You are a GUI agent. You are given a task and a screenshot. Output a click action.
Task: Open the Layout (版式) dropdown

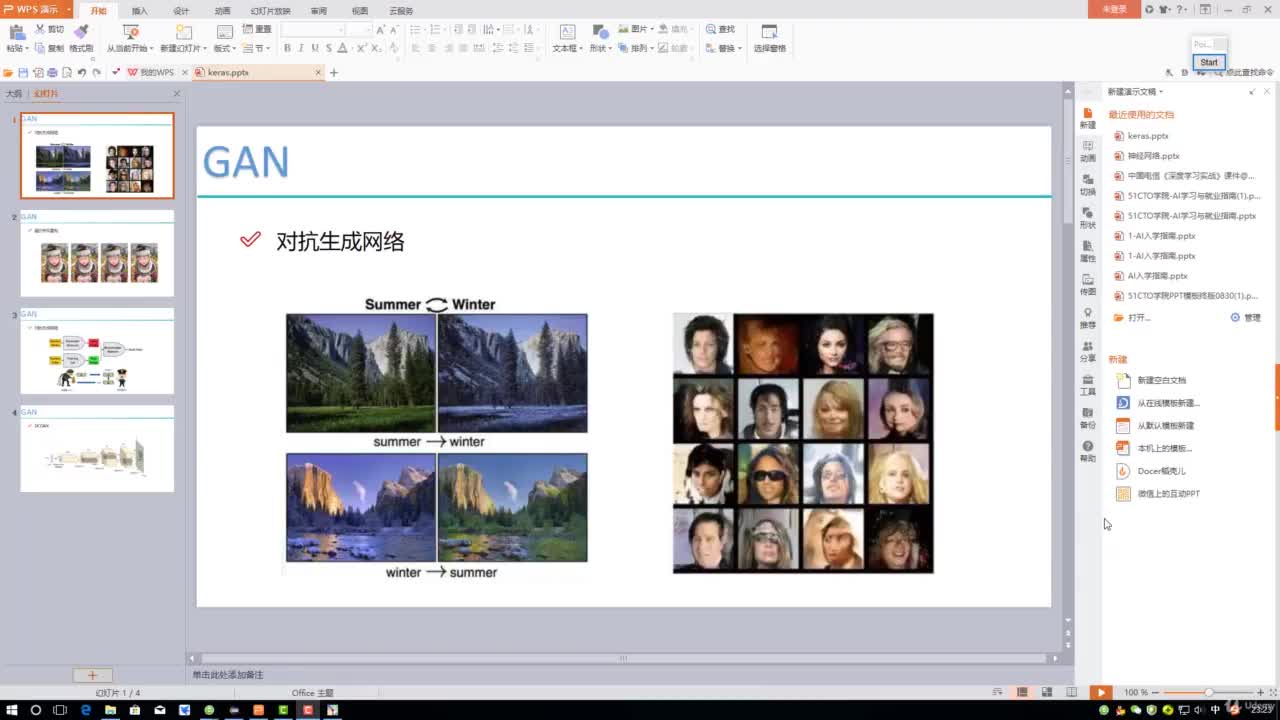224,48
